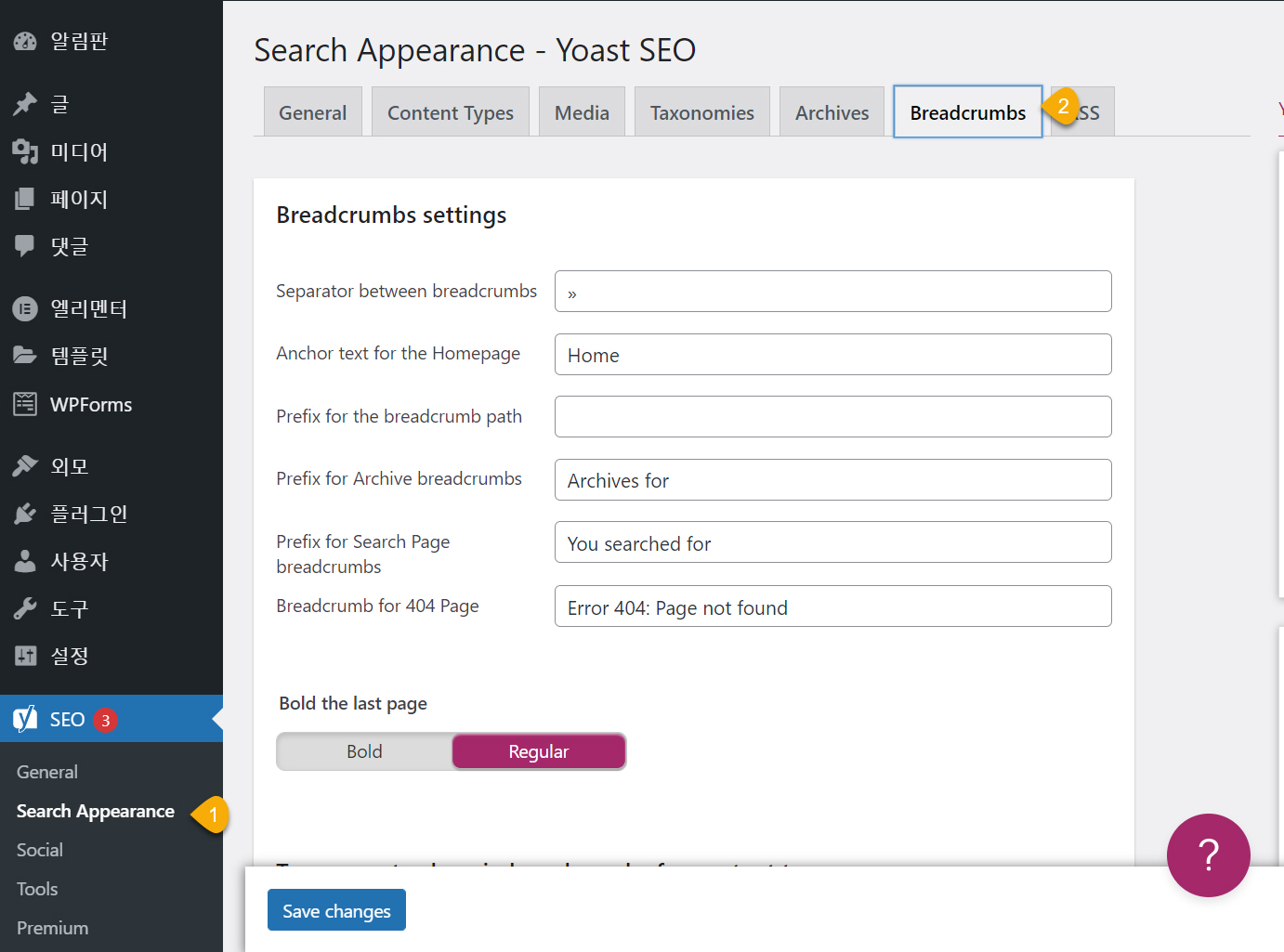Click the appearance brush icon beside 외모
This screenshot has width=1284, height=952.
click(x=25, y=466)
